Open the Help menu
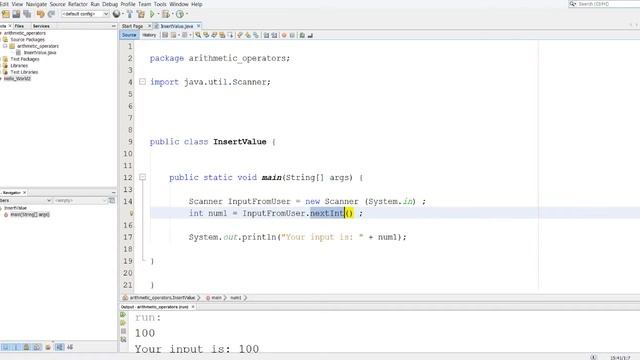 197,4
